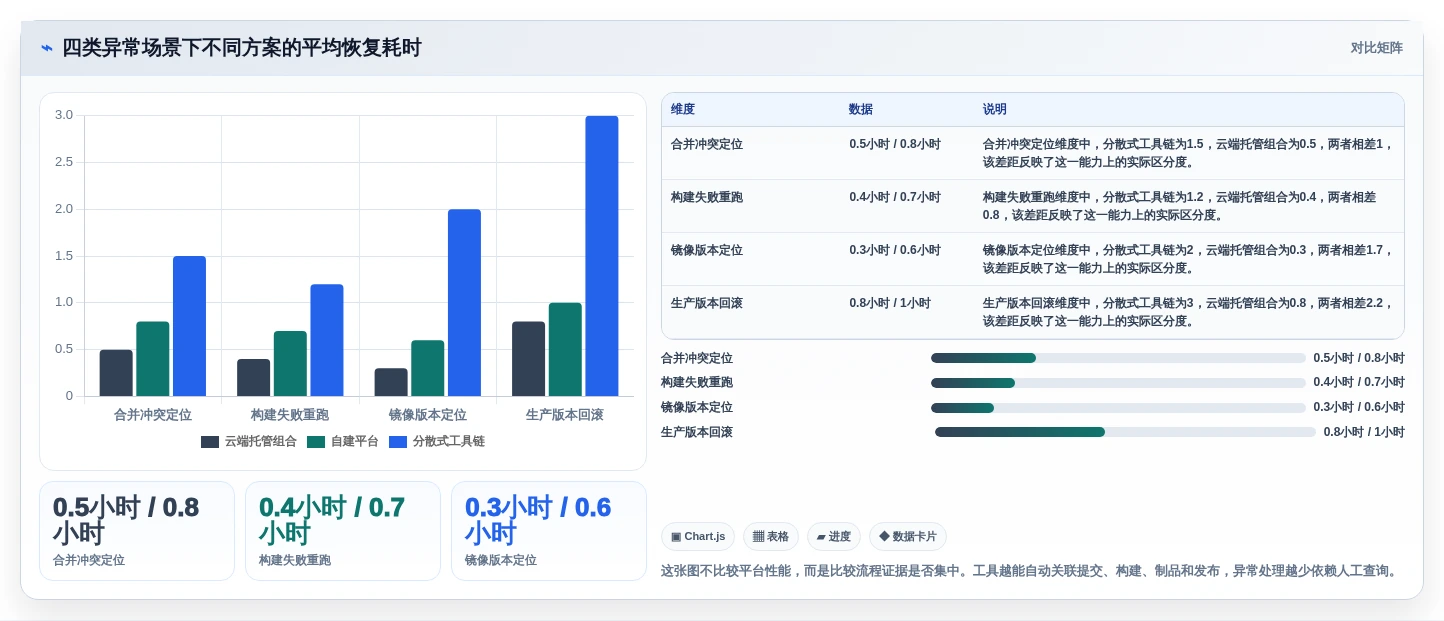Click the 生产版本回滚 description cell text

(1188, 312)
